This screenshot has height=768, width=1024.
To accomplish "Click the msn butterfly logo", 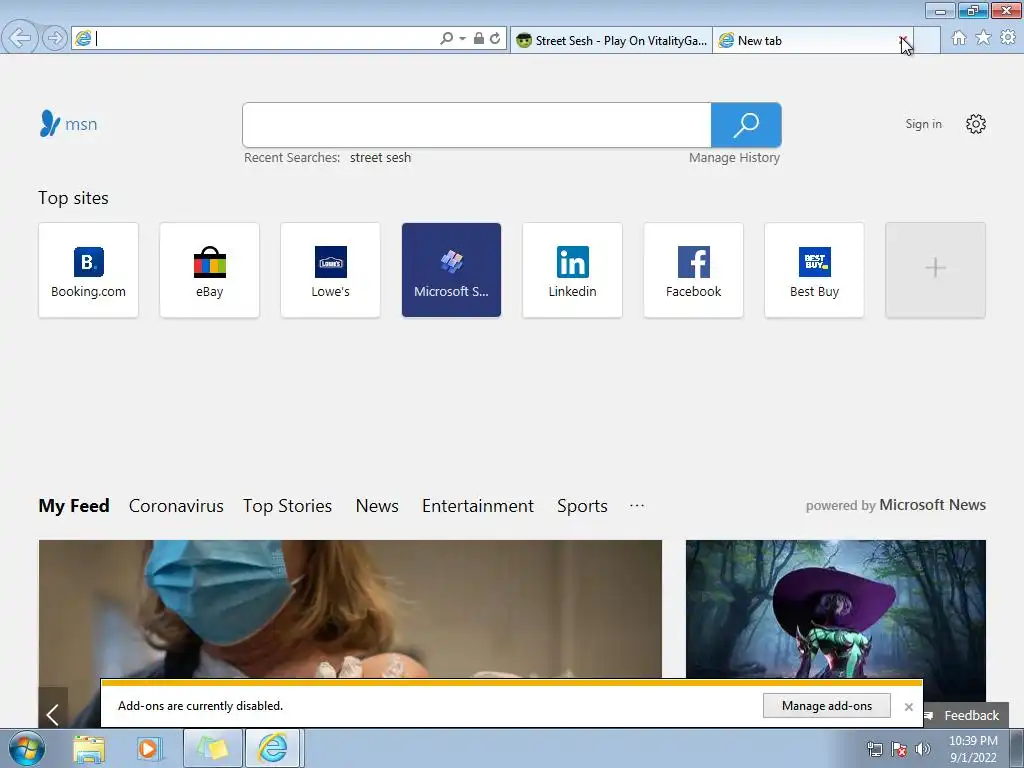I will [68, 123].
